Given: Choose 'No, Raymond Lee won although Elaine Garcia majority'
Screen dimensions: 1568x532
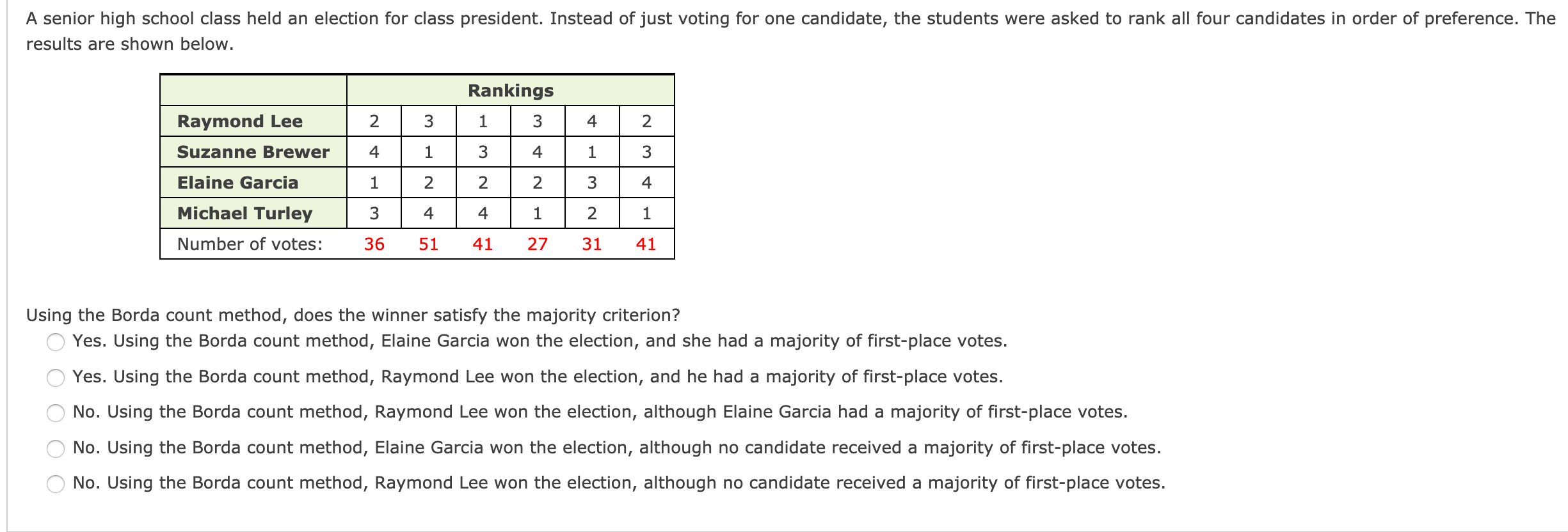Looking at the screenshot, I should tap(56, 413).
